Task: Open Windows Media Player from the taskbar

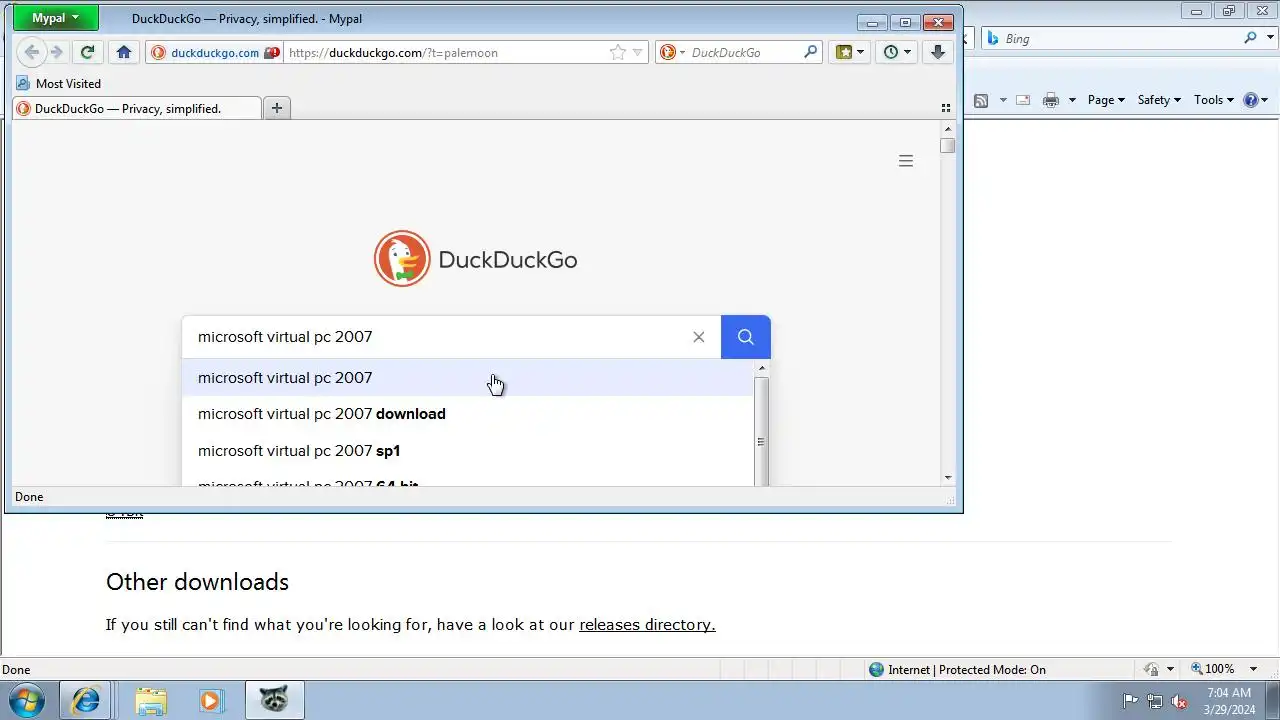Action: click(x=211, y=700)
